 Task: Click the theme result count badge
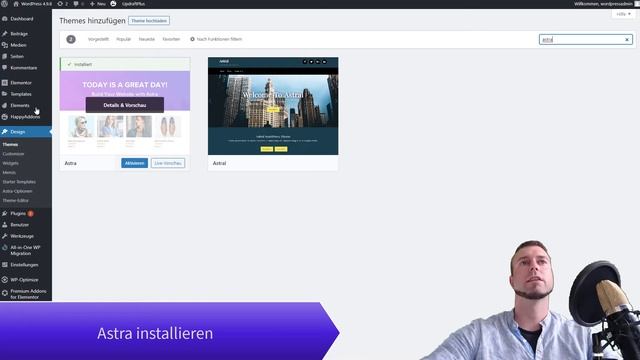coord(71,39)
